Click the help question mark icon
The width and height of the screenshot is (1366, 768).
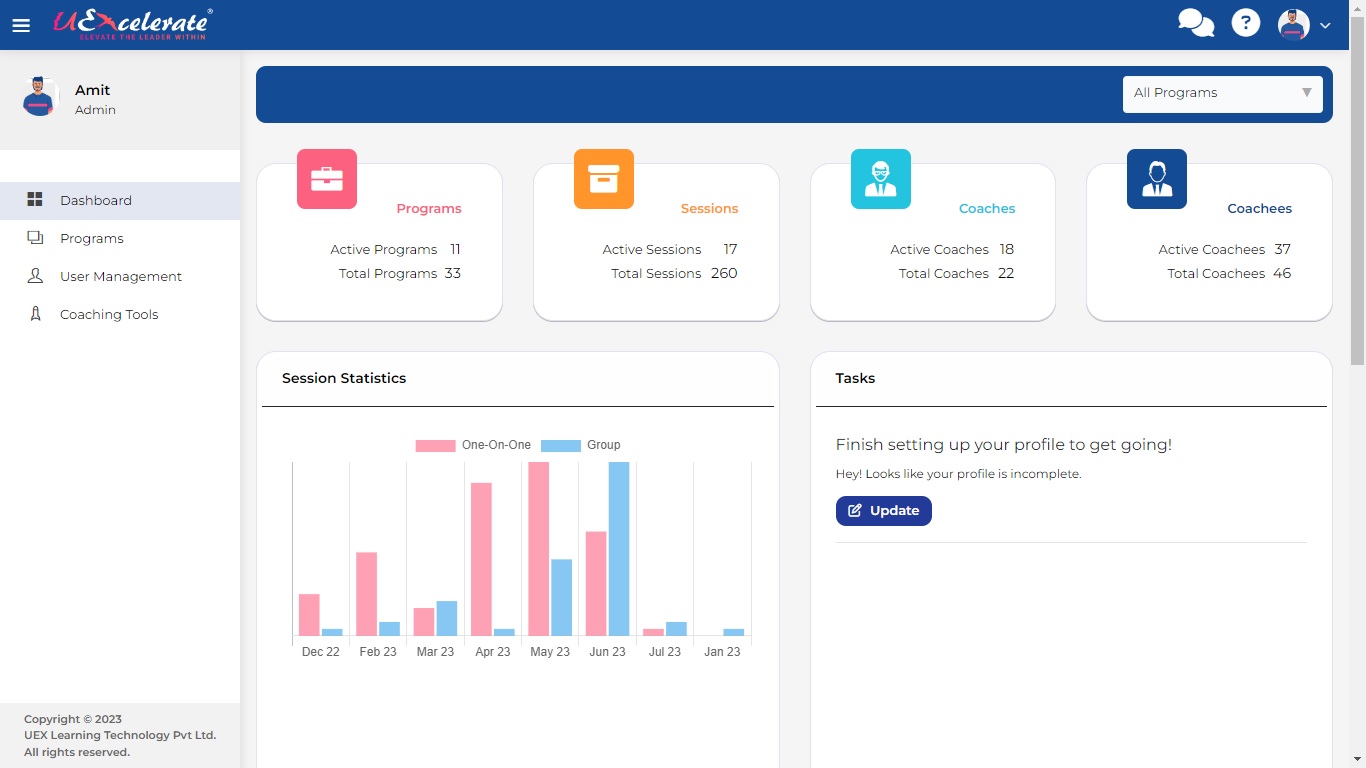[x=1245, y=22]
